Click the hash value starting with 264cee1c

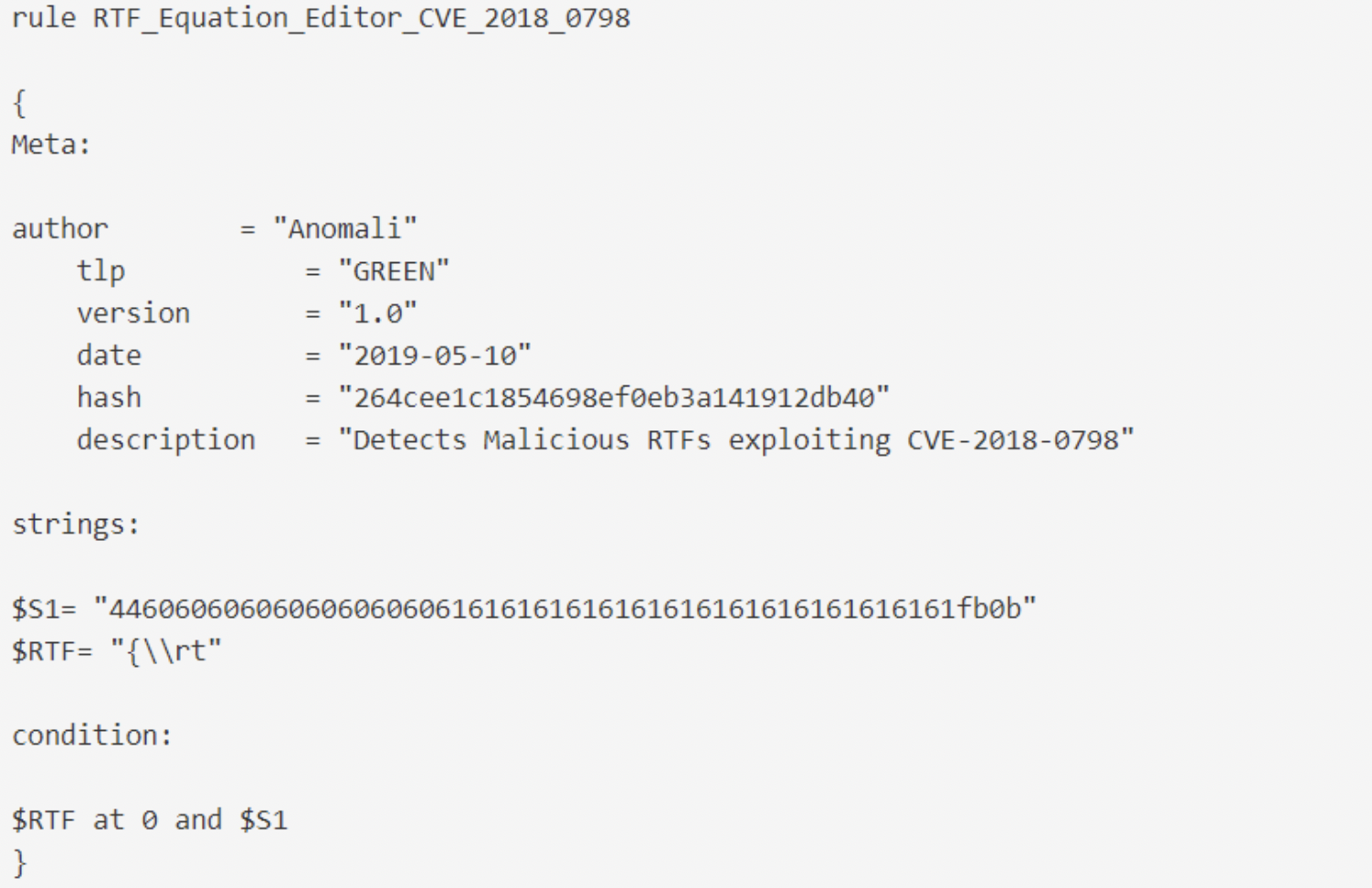pos(613,397)
